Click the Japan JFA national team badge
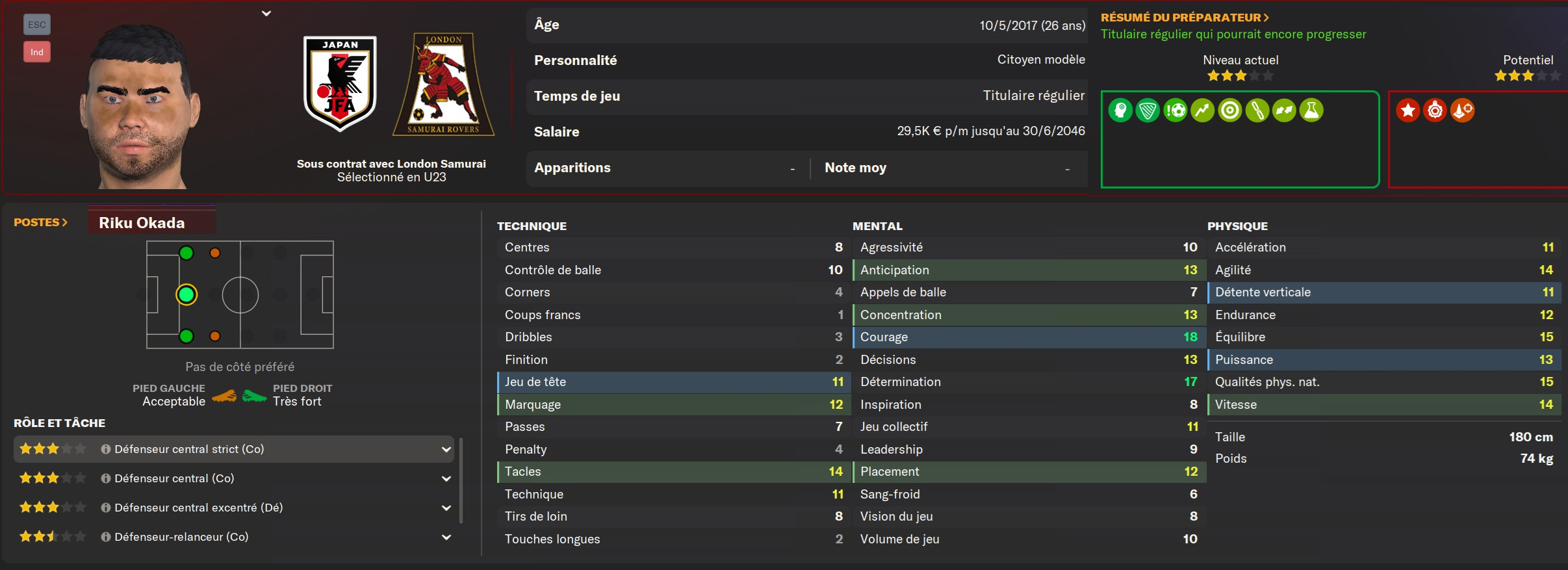1568x570 pixels. tap(340, 83)
